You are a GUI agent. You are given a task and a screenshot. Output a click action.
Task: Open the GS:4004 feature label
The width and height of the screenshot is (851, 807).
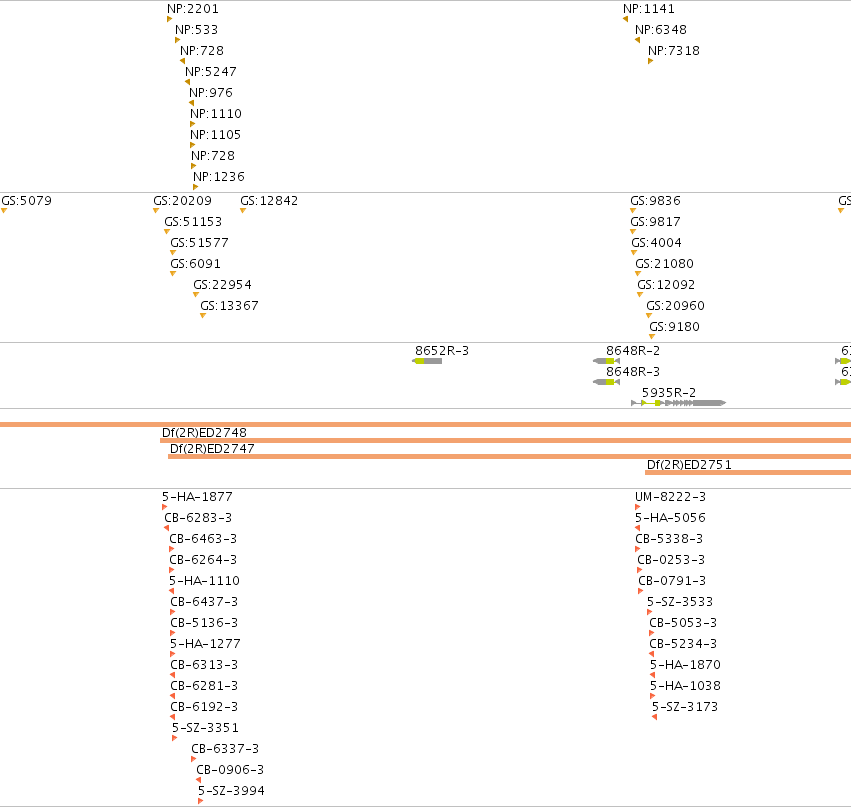coord(656,243)
